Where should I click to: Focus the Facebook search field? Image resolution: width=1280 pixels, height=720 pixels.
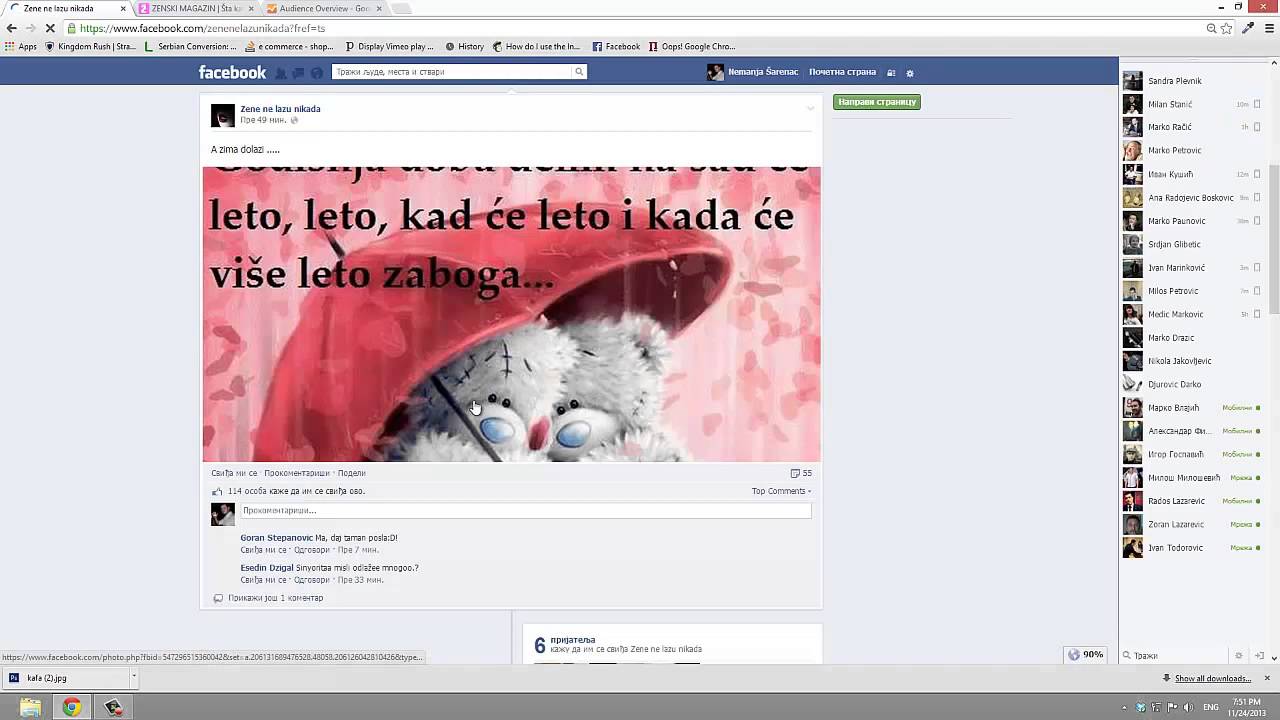tap(452, 72)
